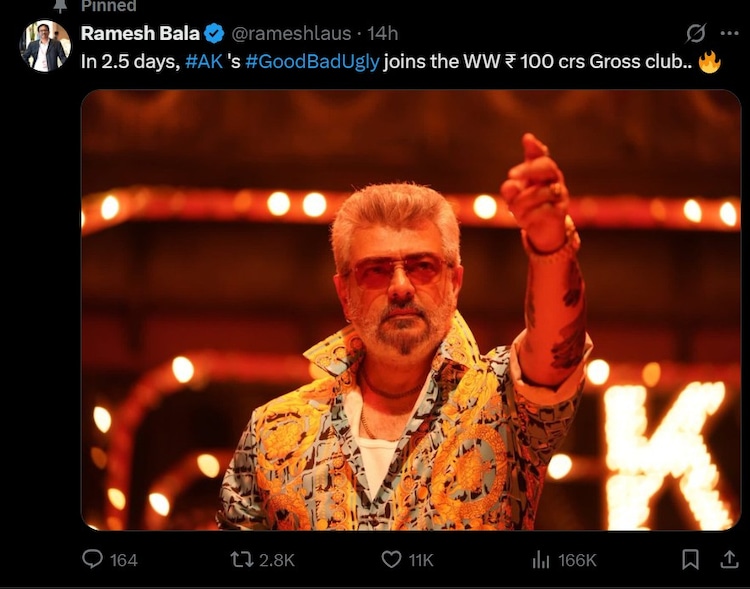Click the tweet text about 100 crs Gross club

540,62
